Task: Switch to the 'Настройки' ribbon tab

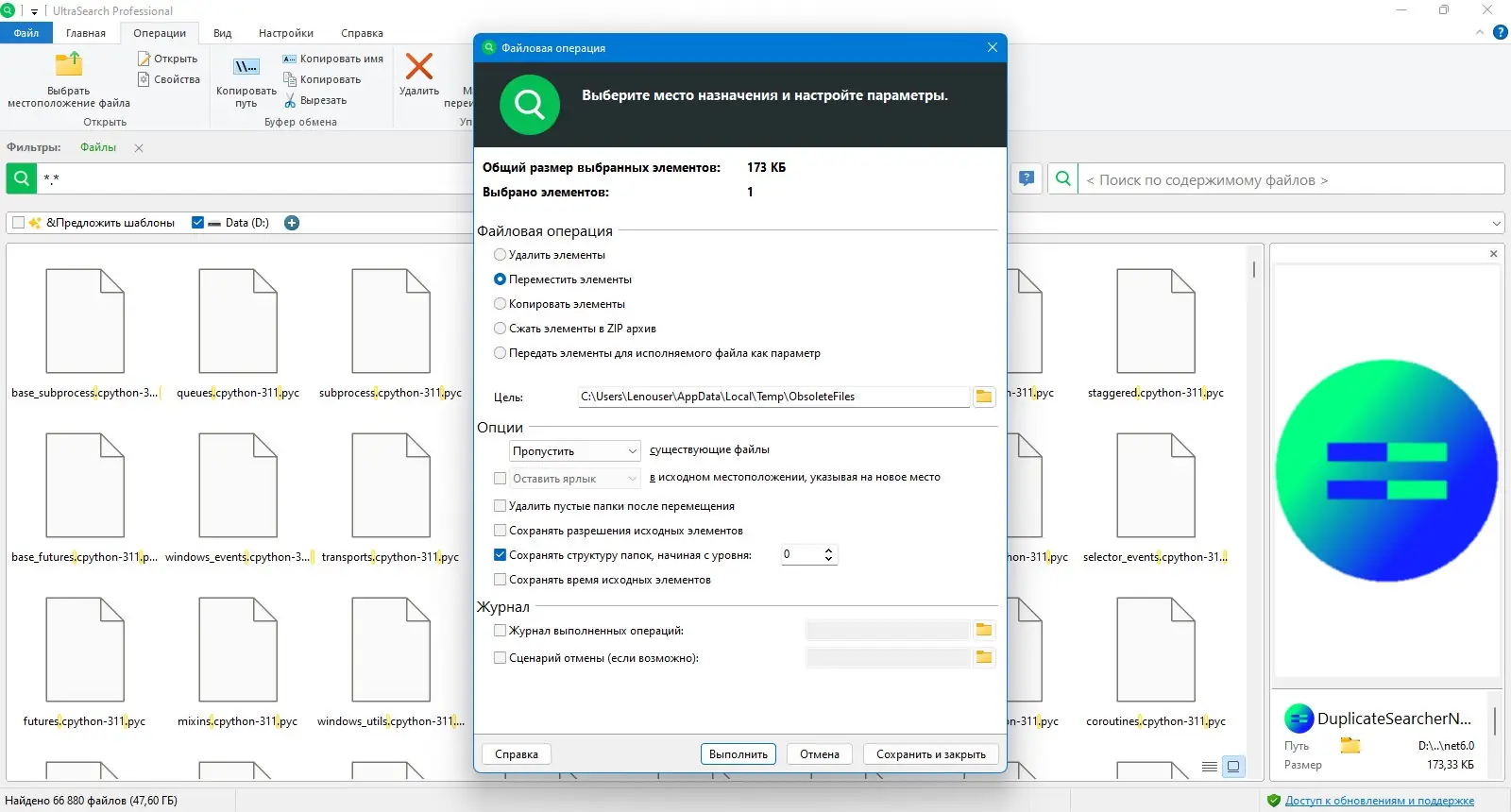Action: (x=286, y=33)
